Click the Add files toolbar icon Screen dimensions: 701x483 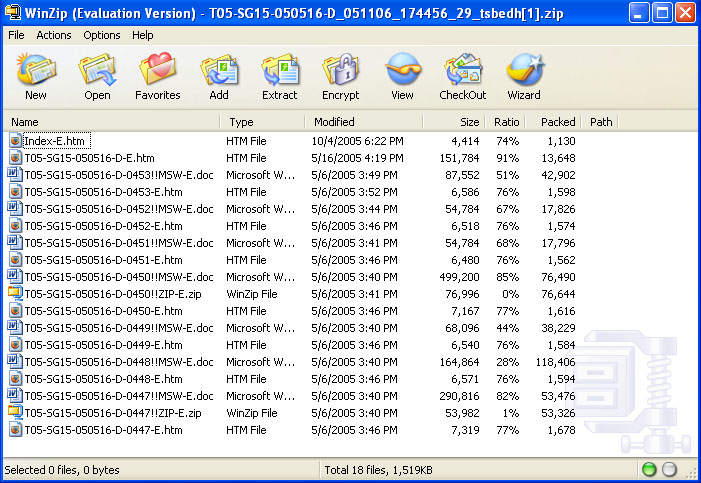pyautogui.click(x=219, y=69)
